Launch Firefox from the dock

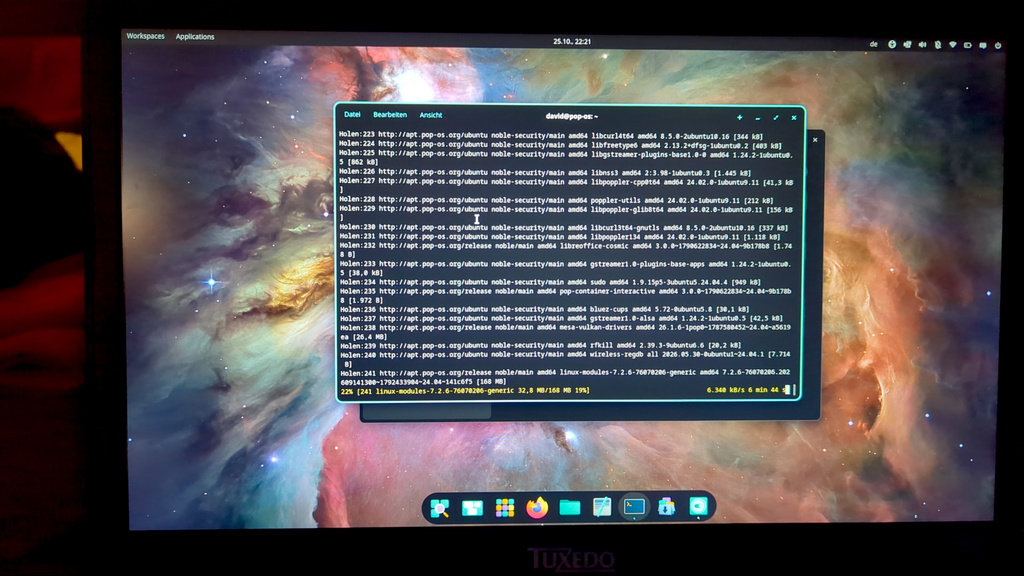pyautogui.click(x=537, y=507)
